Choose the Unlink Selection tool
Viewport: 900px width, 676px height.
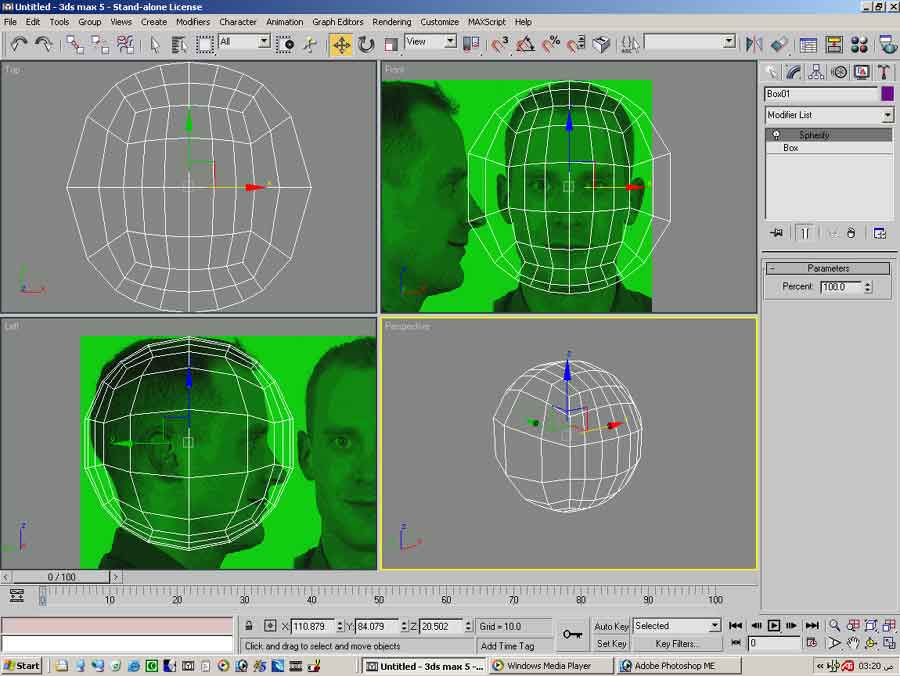[x=100, y=44]
